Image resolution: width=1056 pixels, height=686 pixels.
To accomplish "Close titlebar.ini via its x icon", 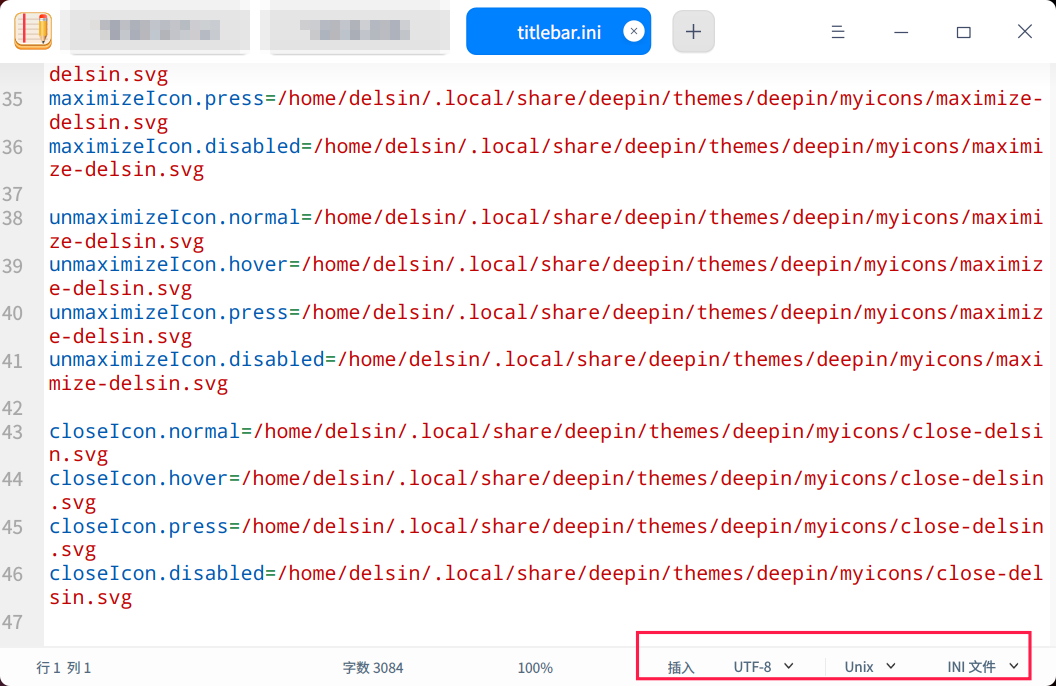I will pos(634,31).
